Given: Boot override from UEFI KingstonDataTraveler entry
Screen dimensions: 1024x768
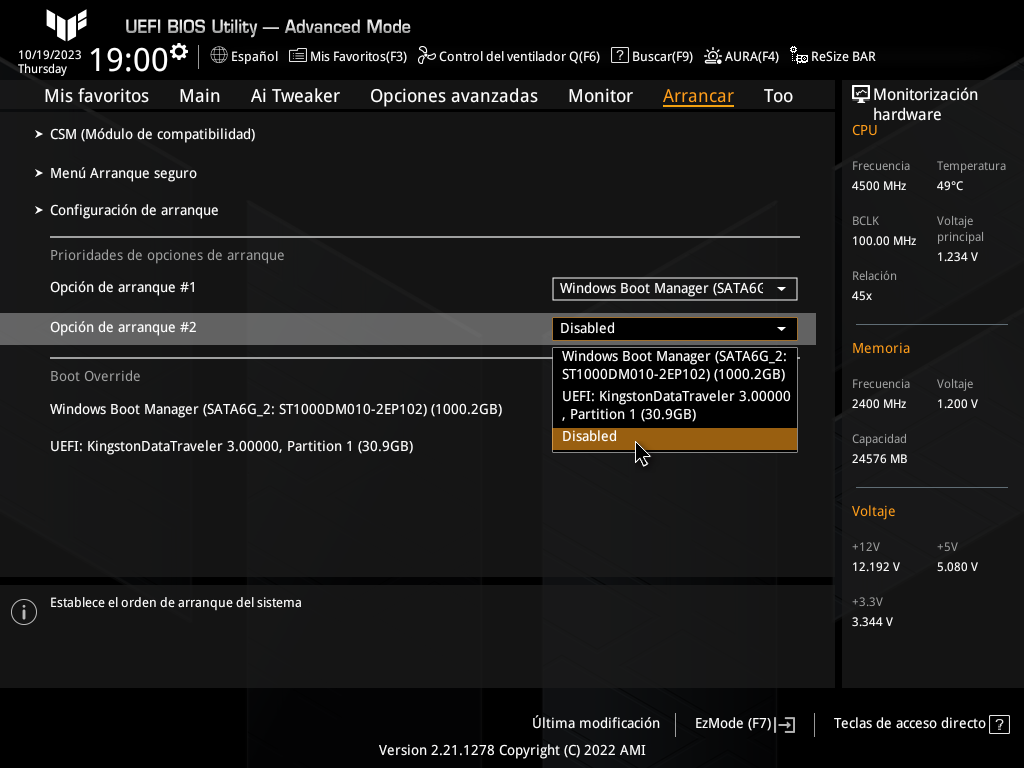Looking at the screenshot, I should [x=231, y=446].
